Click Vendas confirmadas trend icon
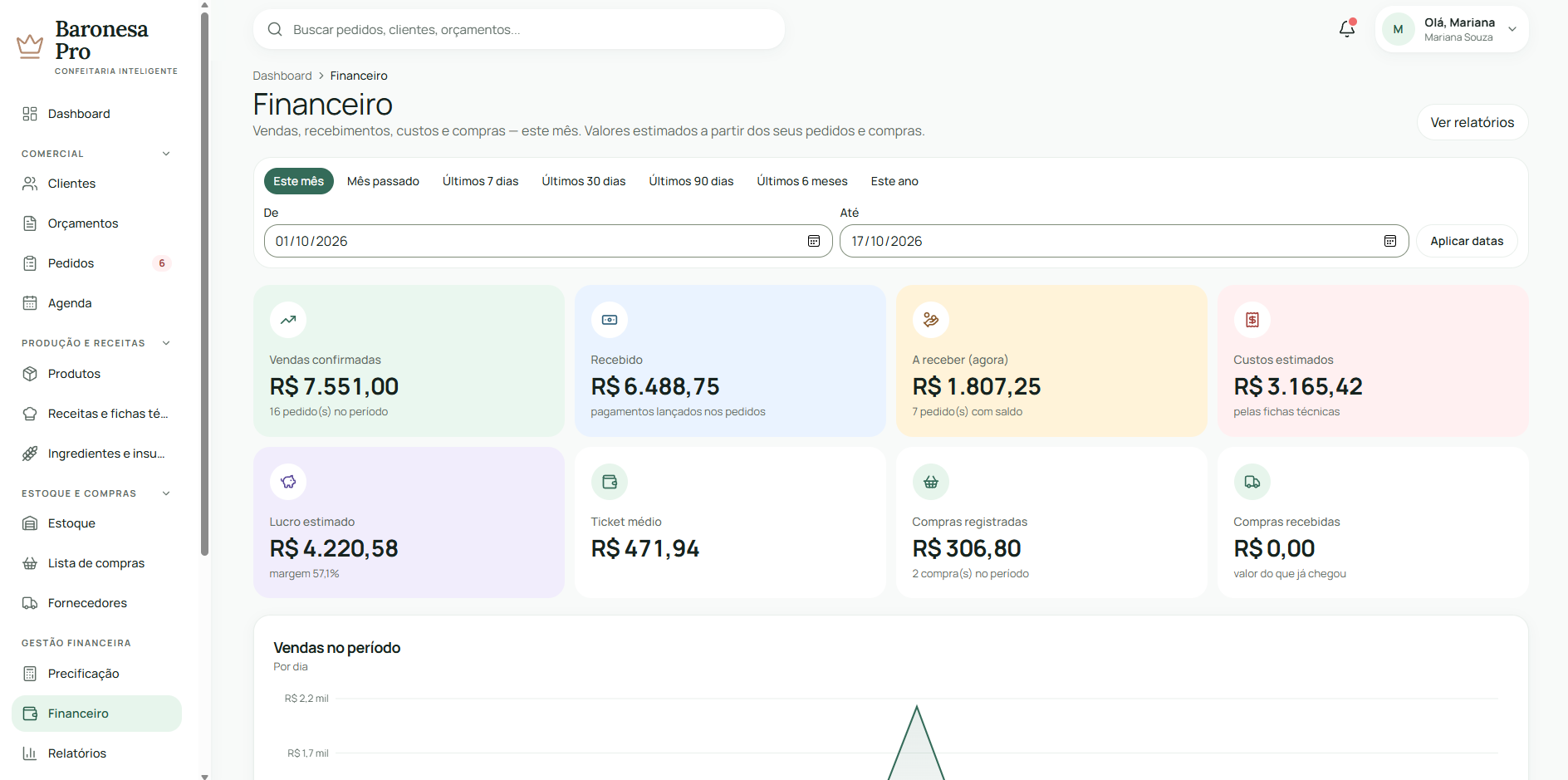 (x=288, y=320)
